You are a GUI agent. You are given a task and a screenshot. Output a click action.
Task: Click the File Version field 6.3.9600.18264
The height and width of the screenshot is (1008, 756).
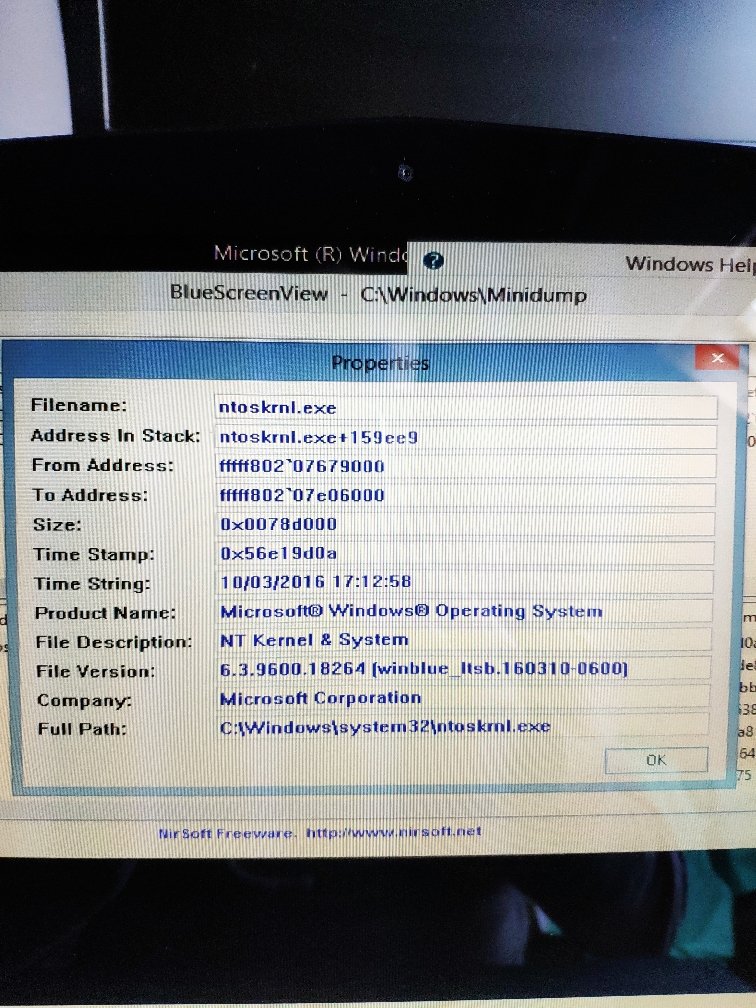463,669
